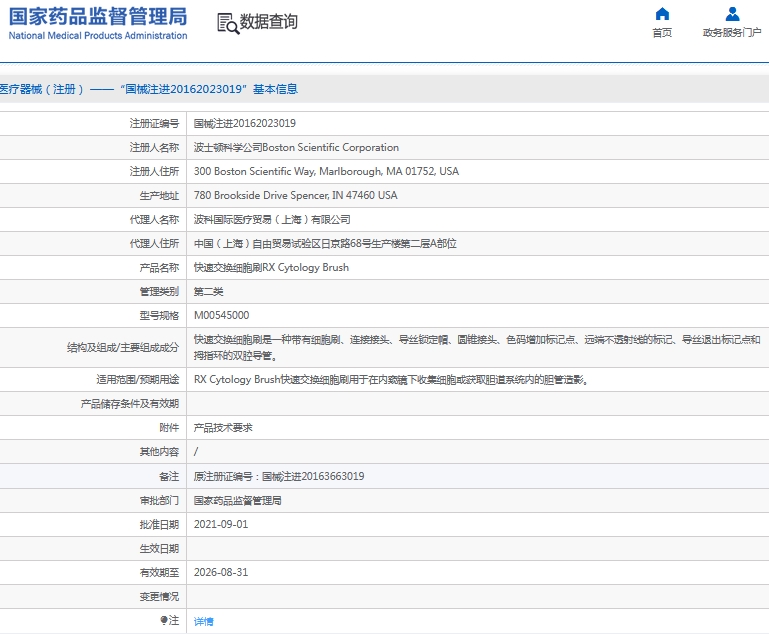The width and height of the screenshot is (769, 634).
Task: Open the 政务服务门户 user icon
Action: 732,14
